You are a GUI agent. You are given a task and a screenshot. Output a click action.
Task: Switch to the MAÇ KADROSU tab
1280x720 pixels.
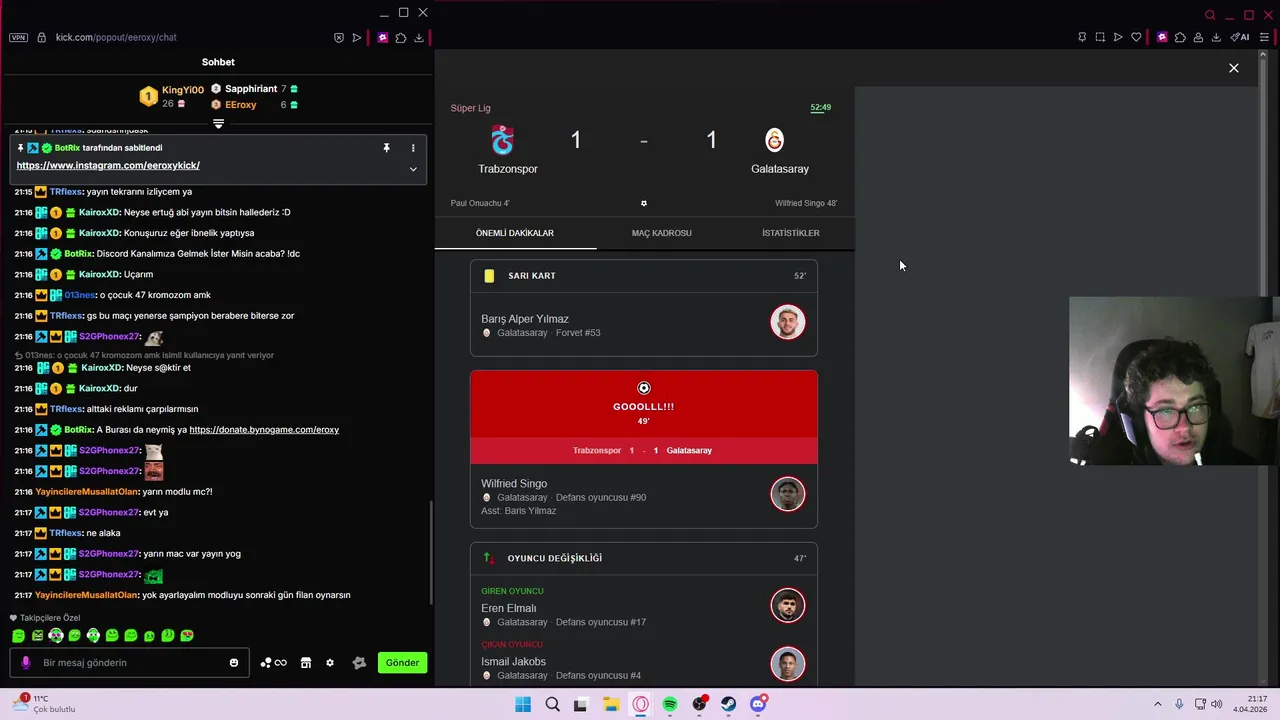click(661, 233)
